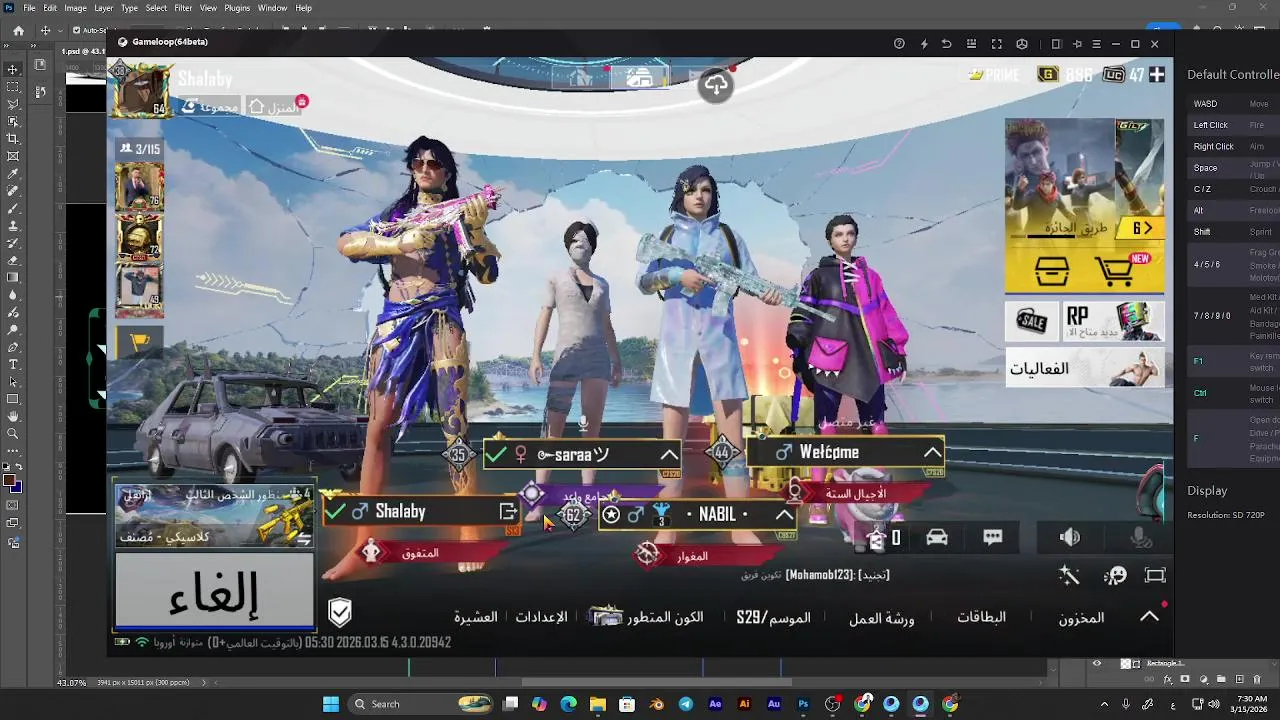Expand saraa player card chevron
Screen dimensions: 1280x720
coord(669,455)
